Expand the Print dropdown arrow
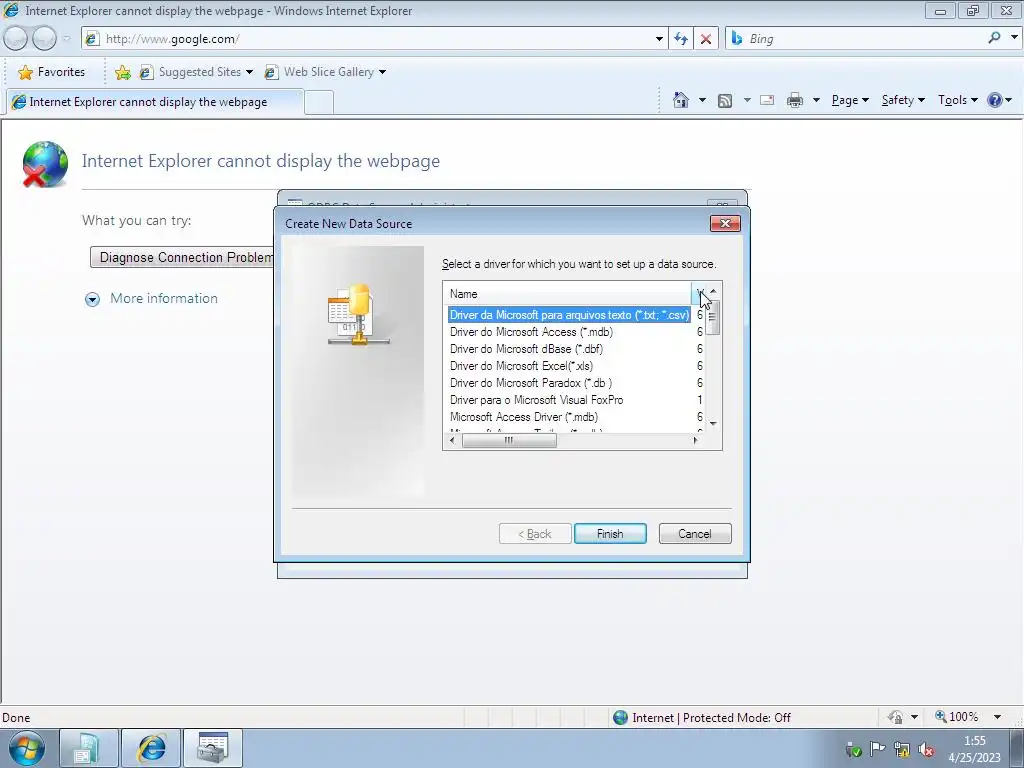The width and height of the screenshot is (1024, 768). (x=816, y=100)
